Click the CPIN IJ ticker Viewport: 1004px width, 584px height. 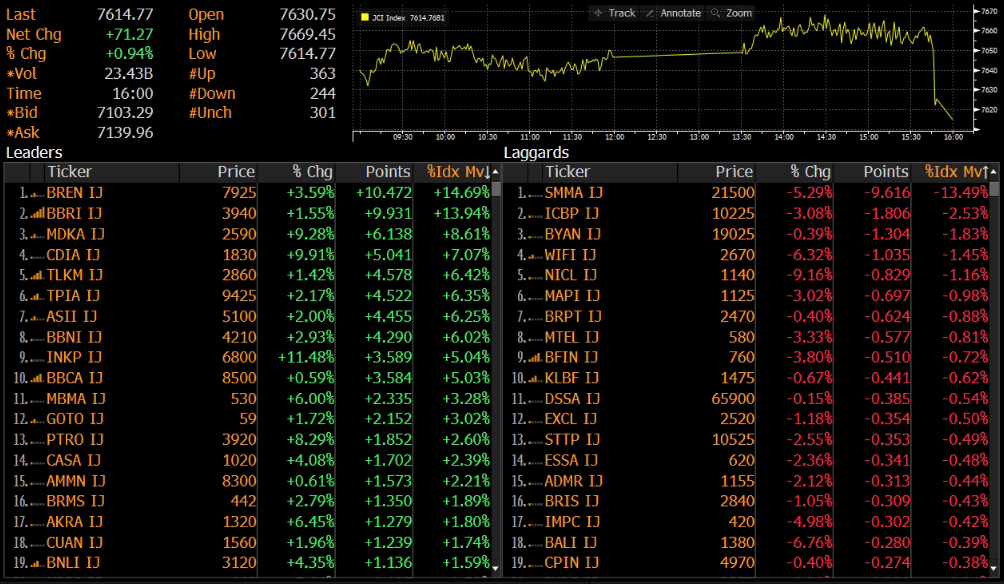(572, 563)
